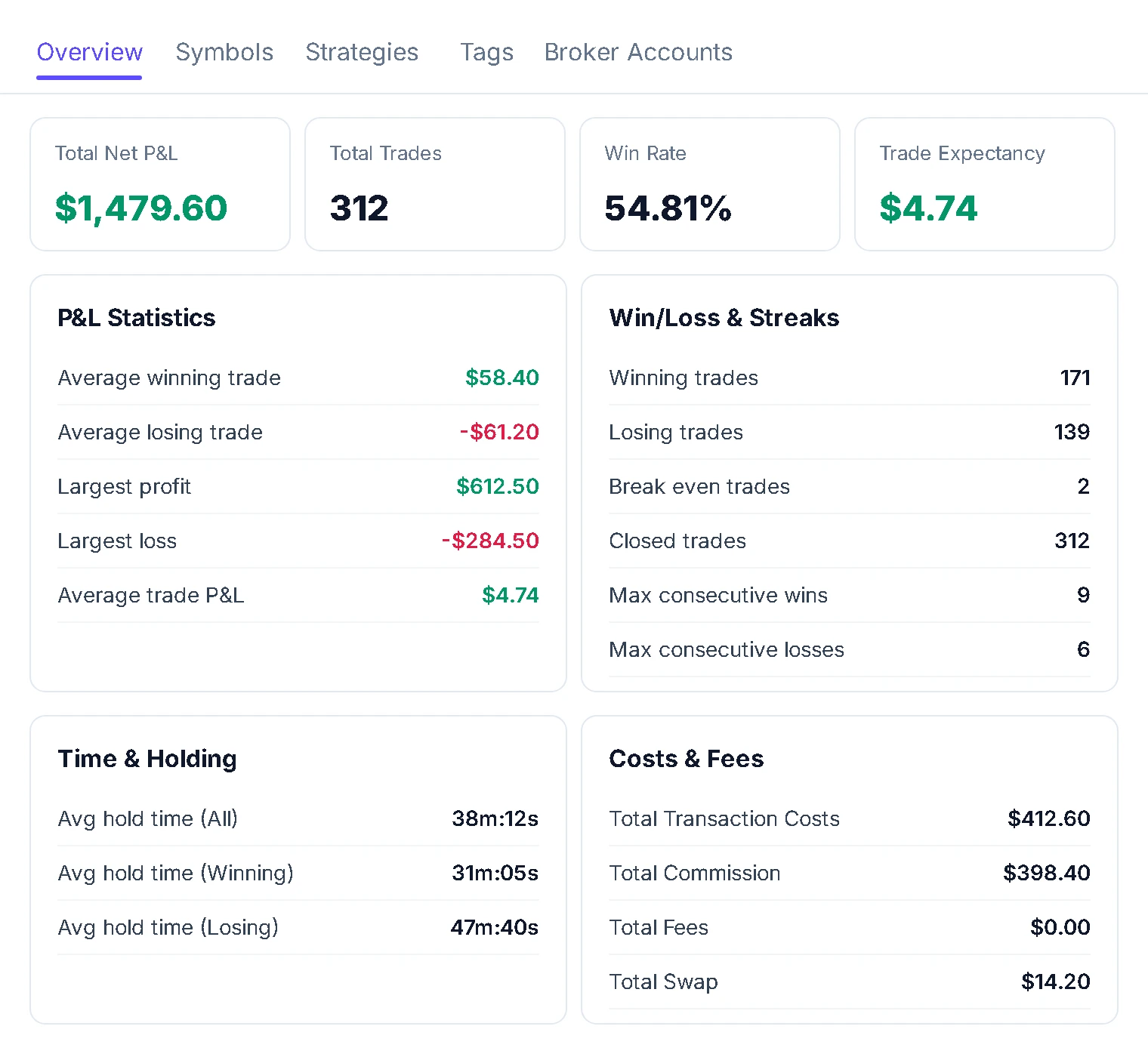Select the Win Rate value 54.81%
The width and height of the screenshot is (1148, 1054).
pyautogui.click(x=668, y=208)
